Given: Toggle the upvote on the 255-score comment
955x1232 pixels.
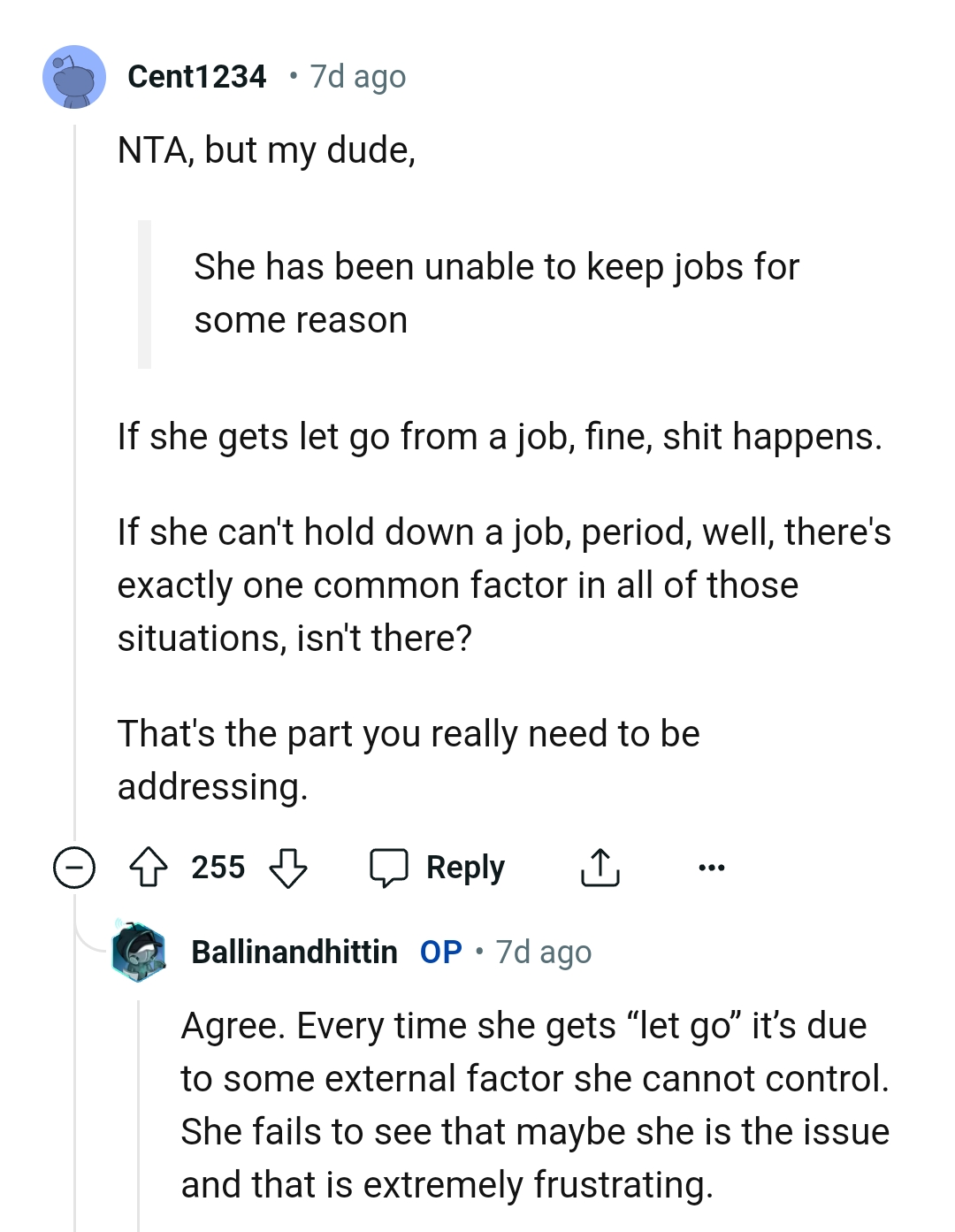Looking at the screenshot, I should [150, 867].
